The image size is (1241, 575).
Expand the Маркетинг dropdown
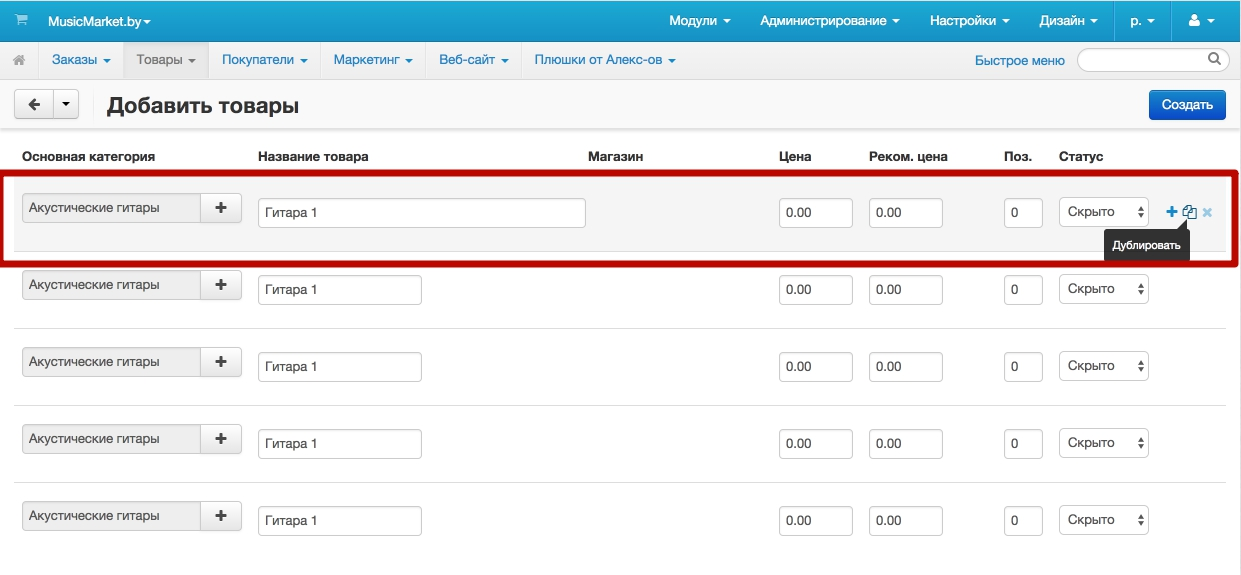pos(373,60)
